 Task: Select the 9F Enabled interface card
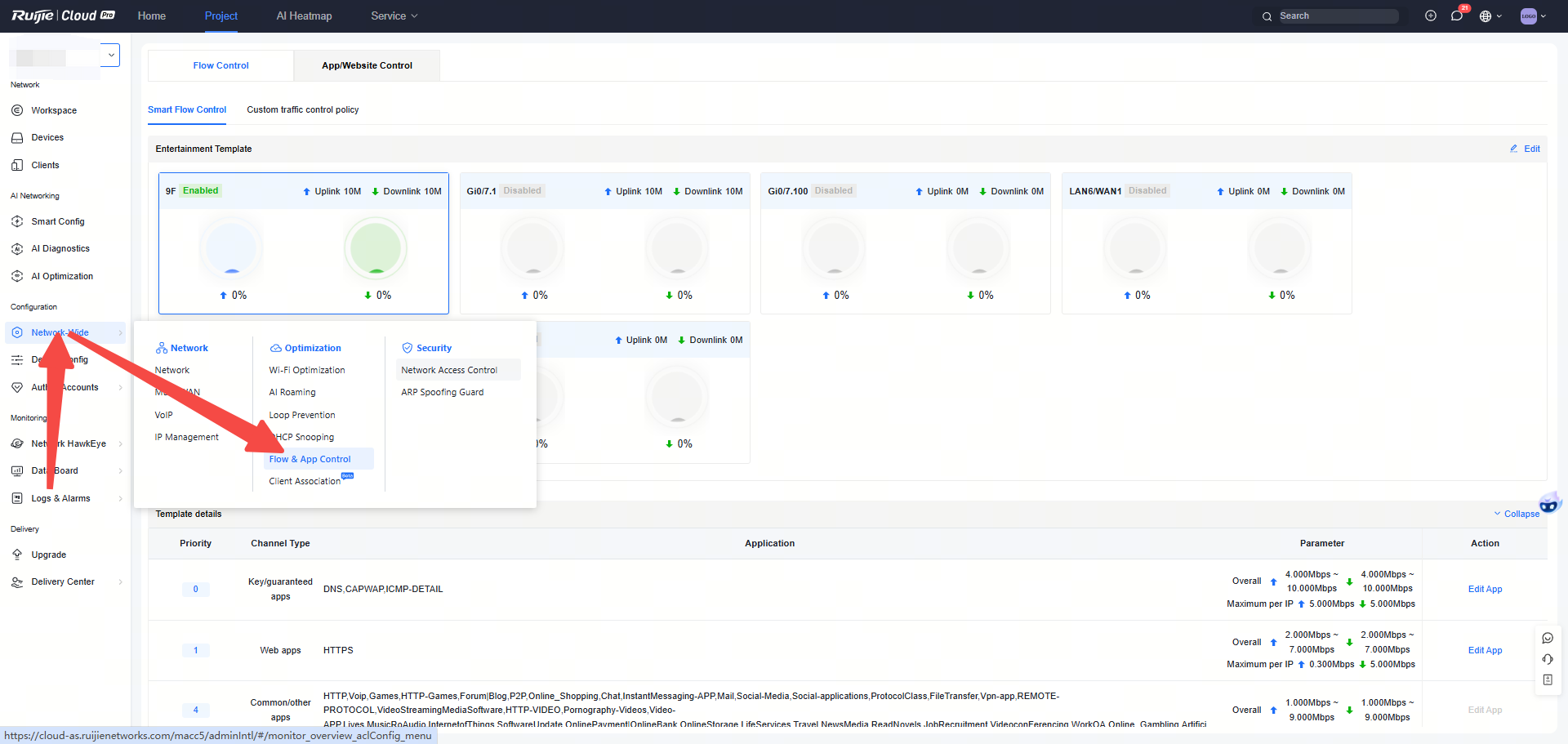[x=303, y=243]
